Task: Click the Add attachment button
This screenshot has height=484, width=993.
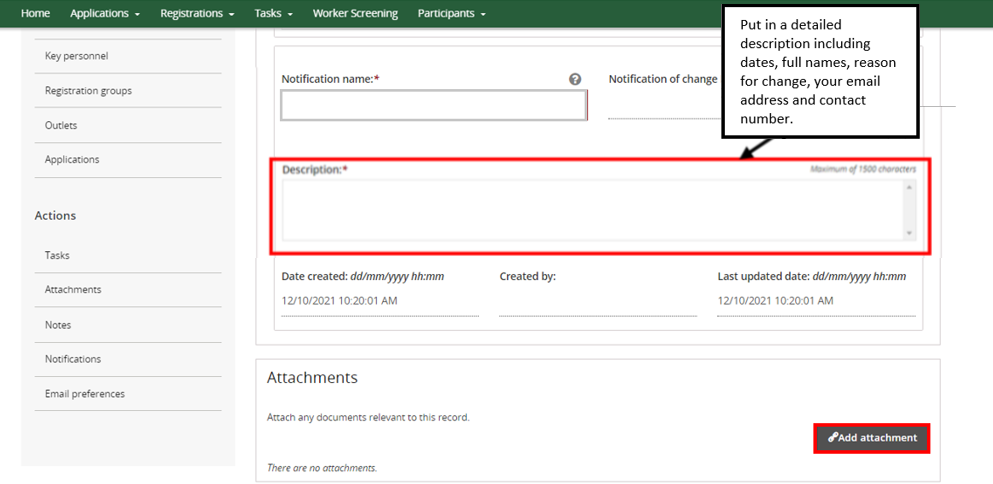Action: pyautogui.click(x=872, y=438)
